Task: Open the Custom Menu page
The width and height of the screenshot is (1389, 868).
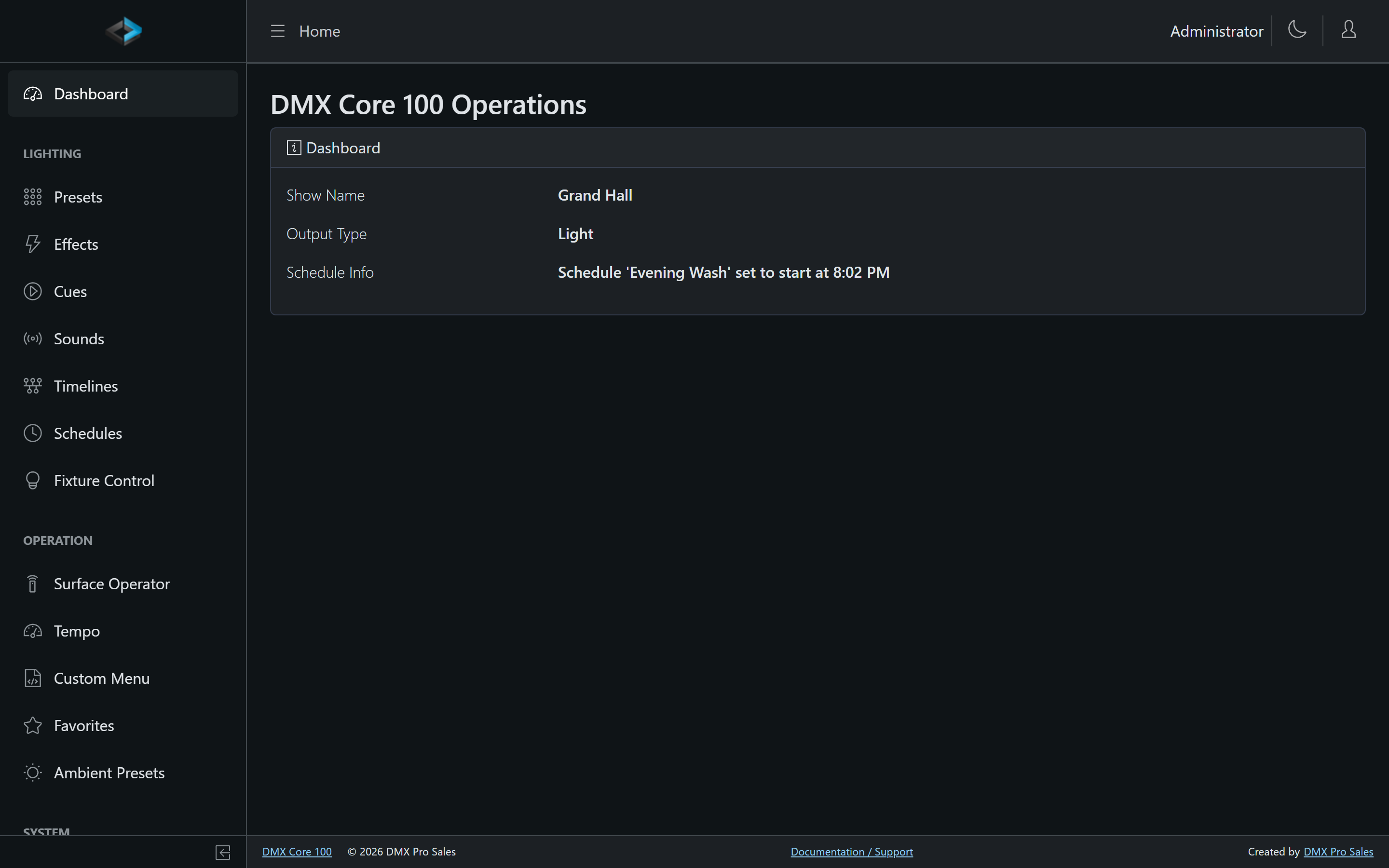Action: click(123, 678)
